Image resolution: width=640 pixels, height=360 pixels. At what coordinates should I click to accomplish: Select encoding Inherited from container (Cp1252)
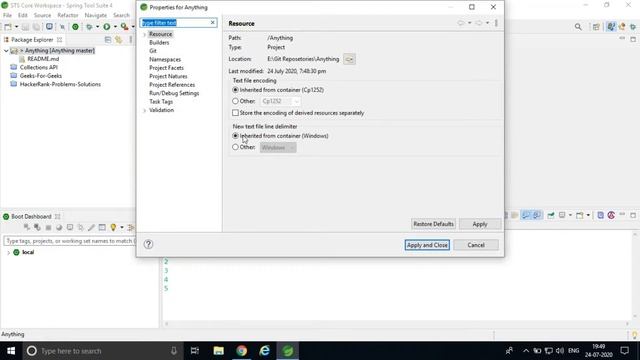pos(236,90)
